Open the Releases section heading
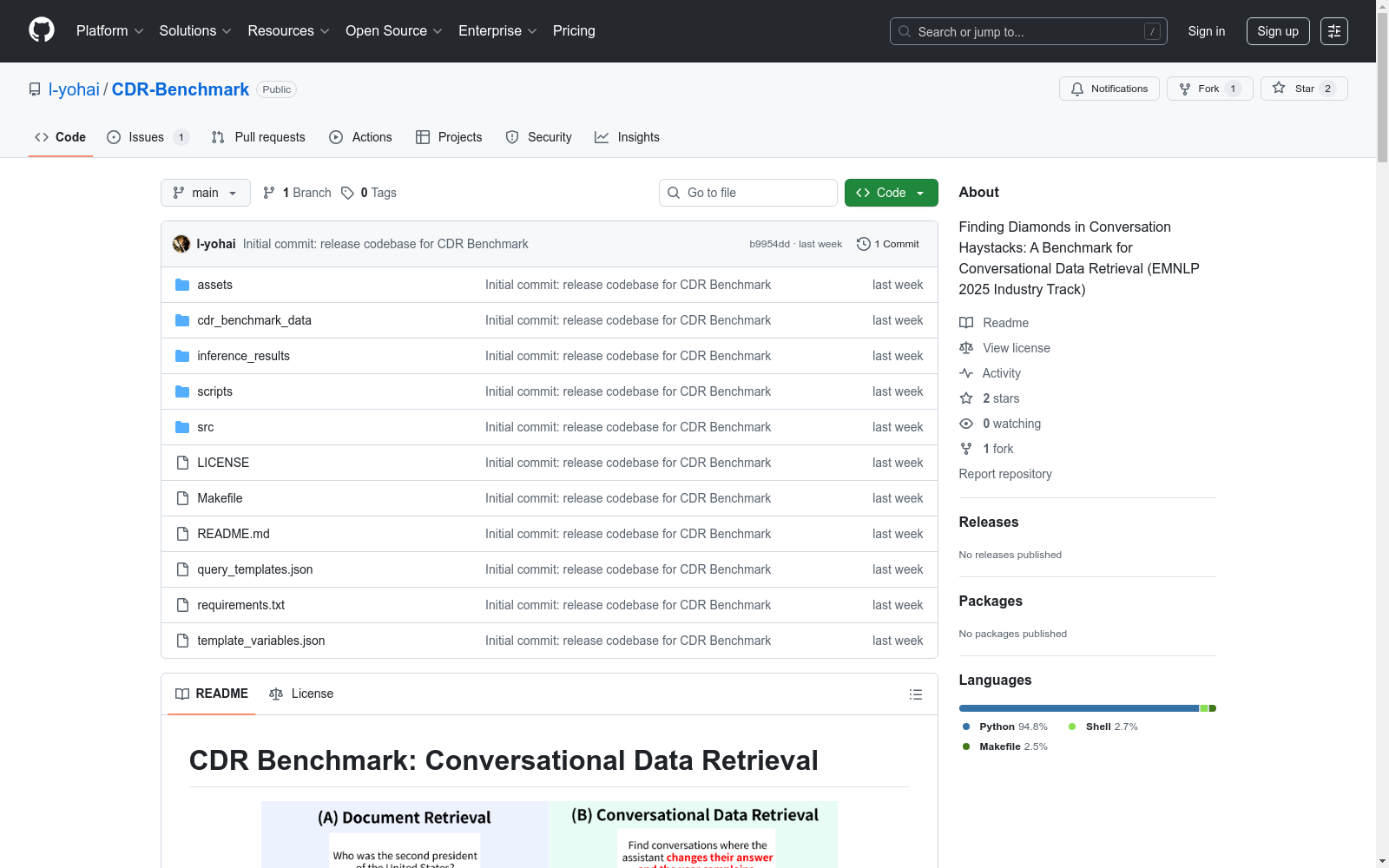The height and width of the screenshot is (868, 1389). point(989,522)
